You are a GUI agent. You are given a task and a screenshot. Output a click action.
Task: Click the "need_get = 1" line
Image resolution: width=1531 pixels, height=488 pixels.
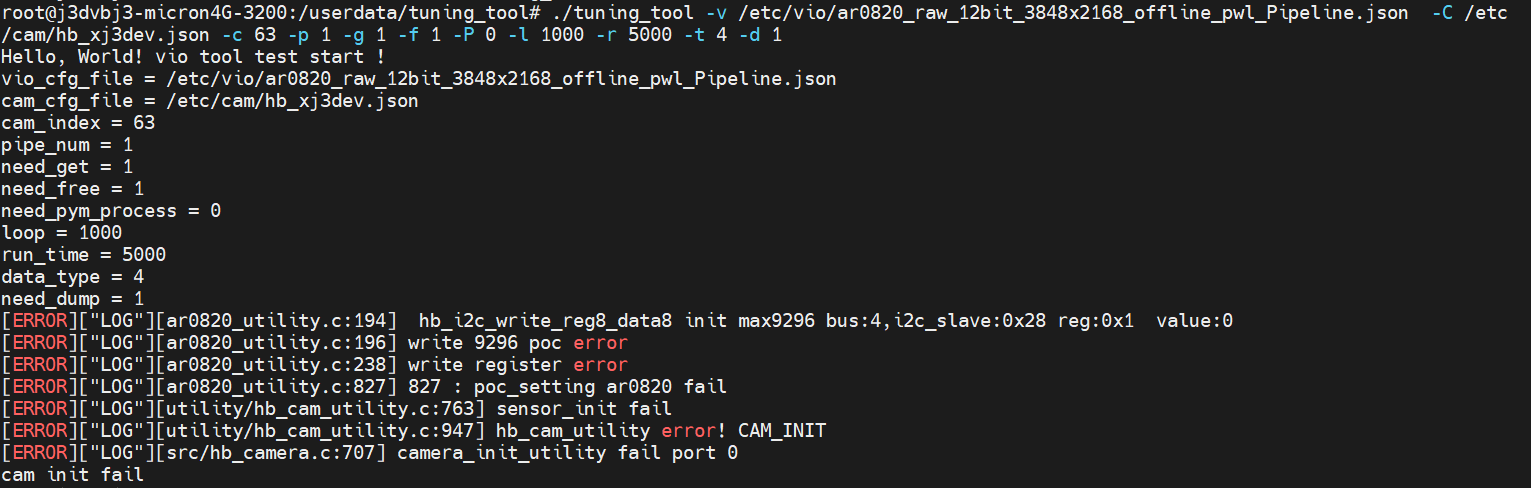67,167
